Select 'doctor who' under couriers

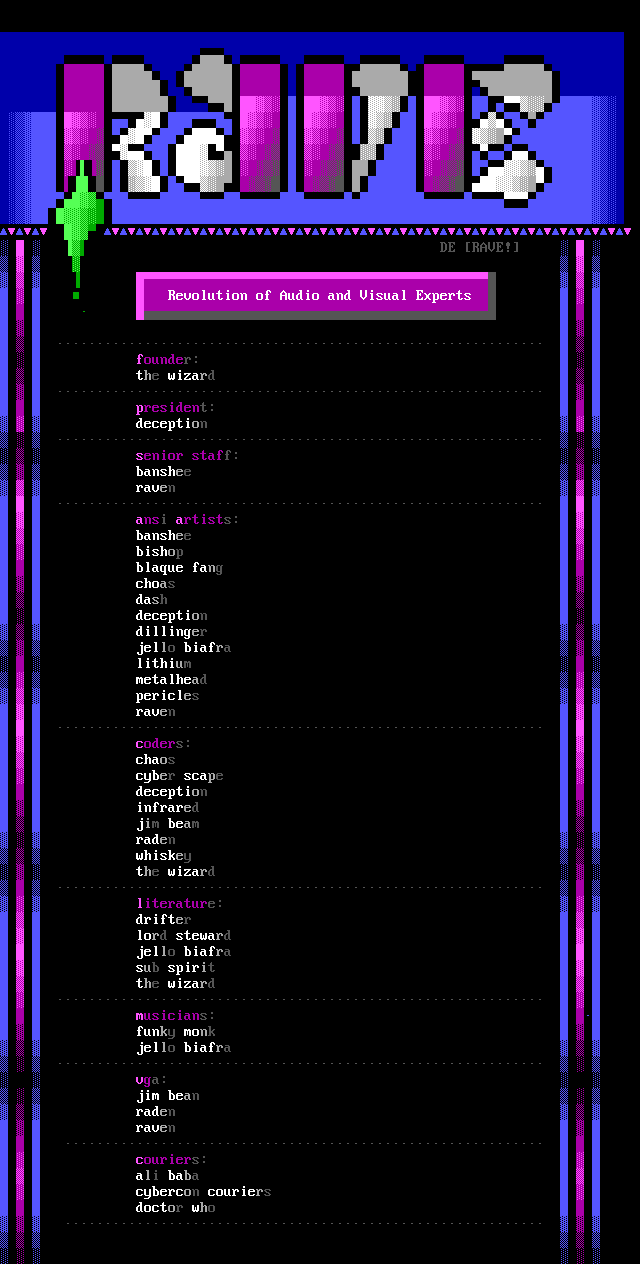click(175, 1208)
